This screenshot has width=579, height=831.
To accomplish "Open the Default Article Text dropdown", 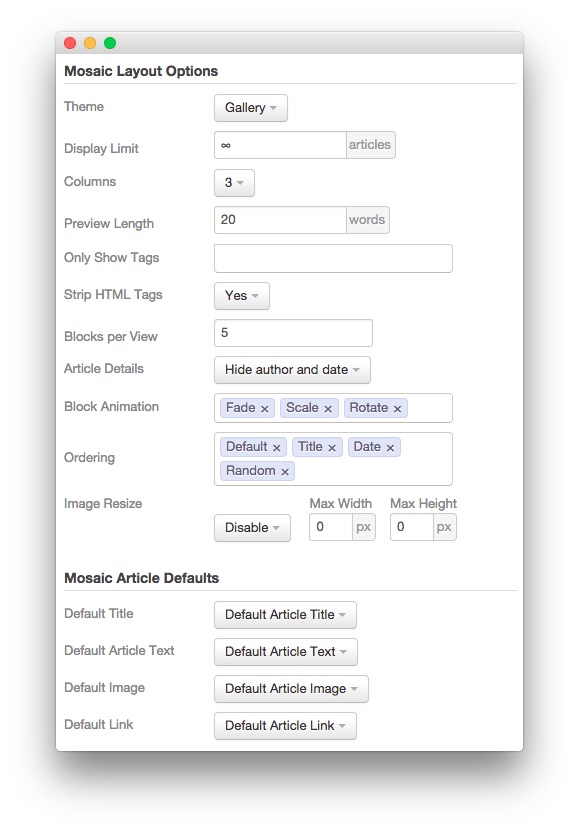I will point(286,652).
